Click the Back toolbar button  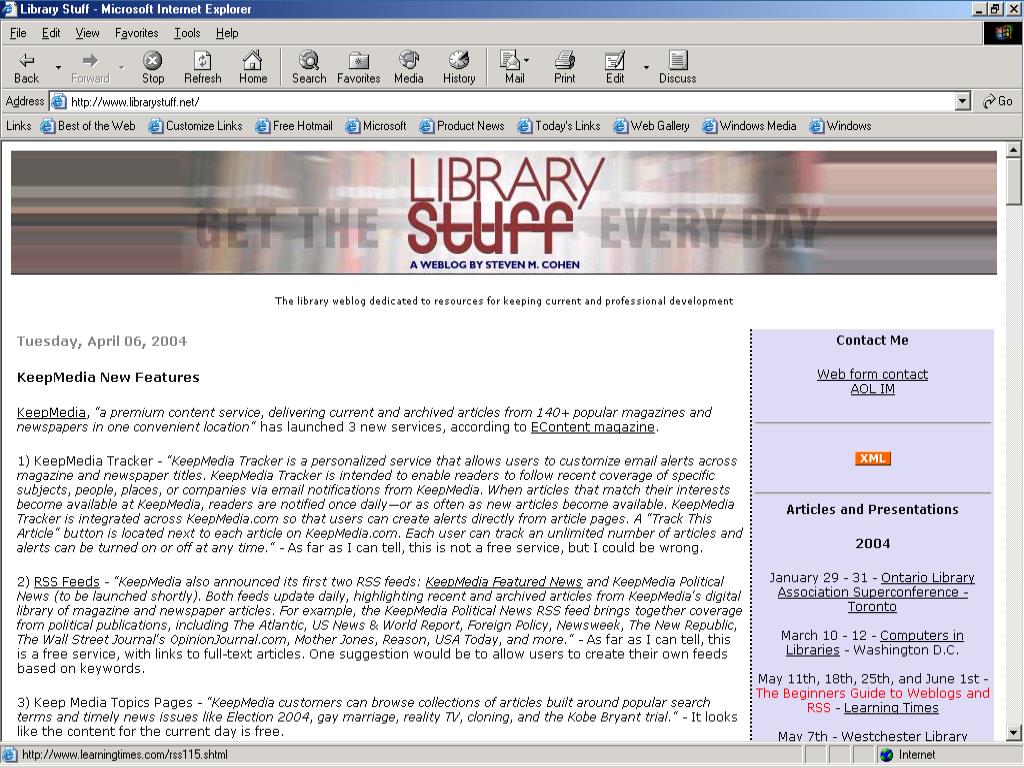[27, 67]
